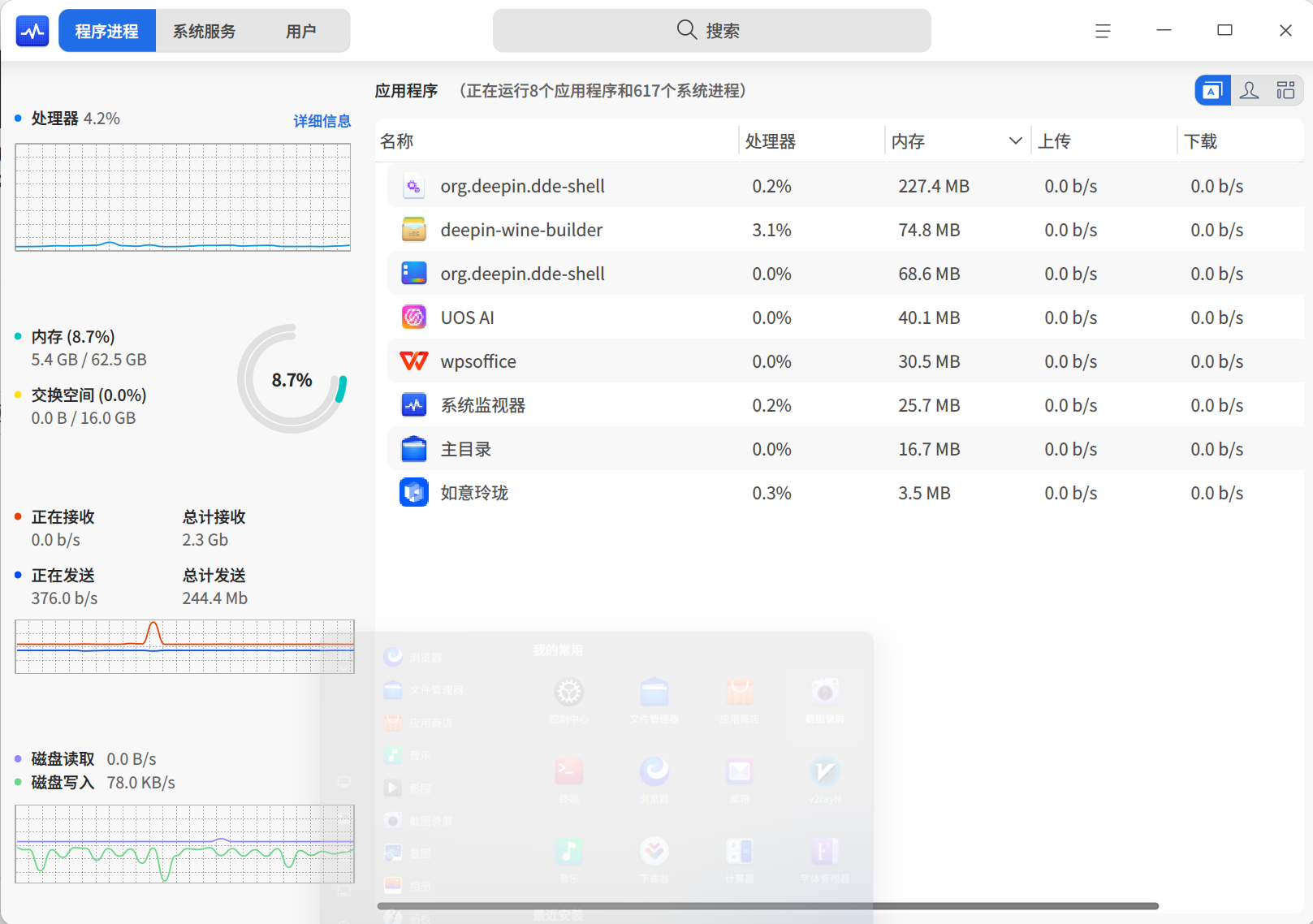
Task: Switch to the 程序进程 tab
Action: click(107, 31)
